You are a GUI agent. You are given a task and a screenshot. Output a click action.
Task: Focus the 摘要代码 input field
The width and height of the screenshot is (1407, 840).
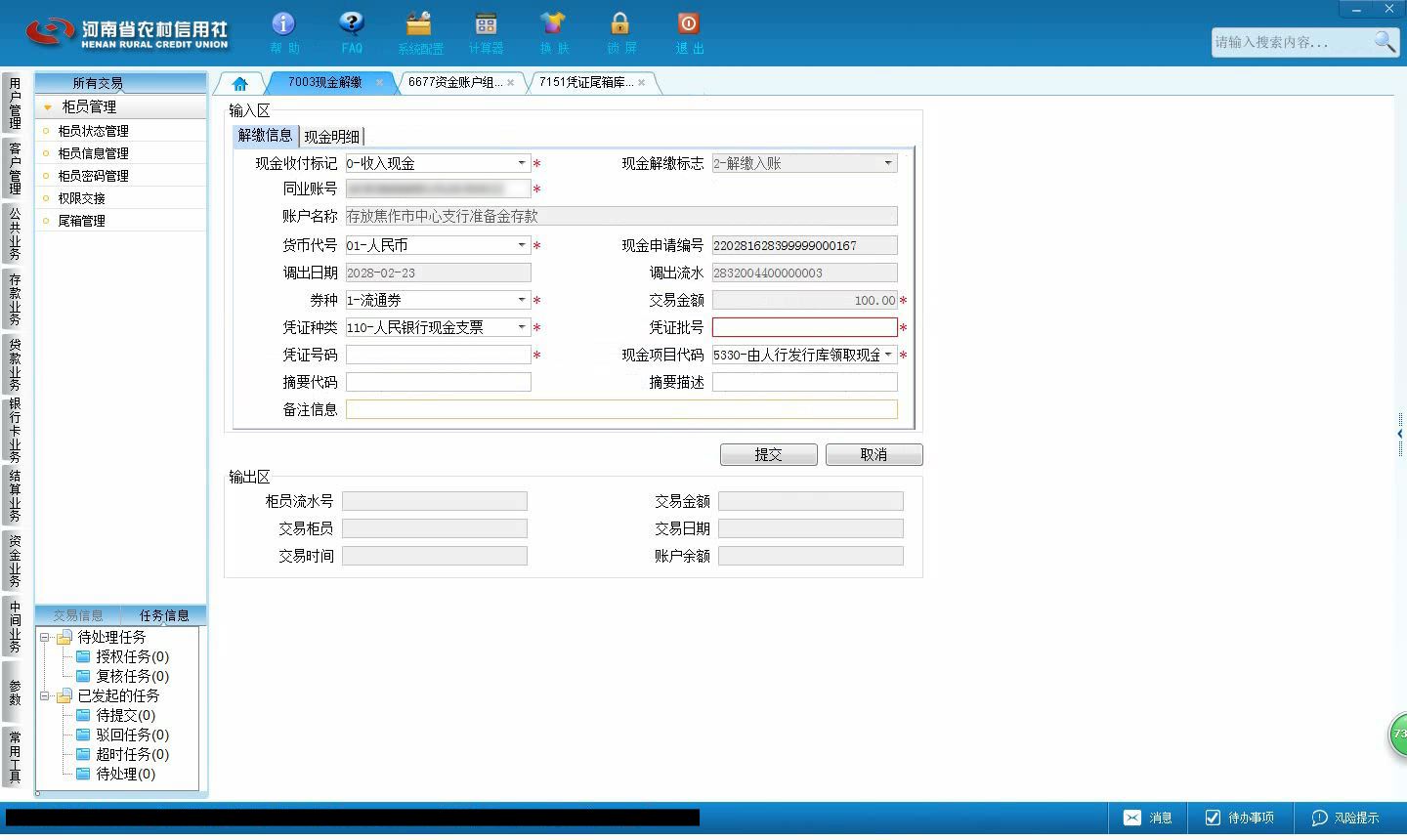click(x=438, y=382)
